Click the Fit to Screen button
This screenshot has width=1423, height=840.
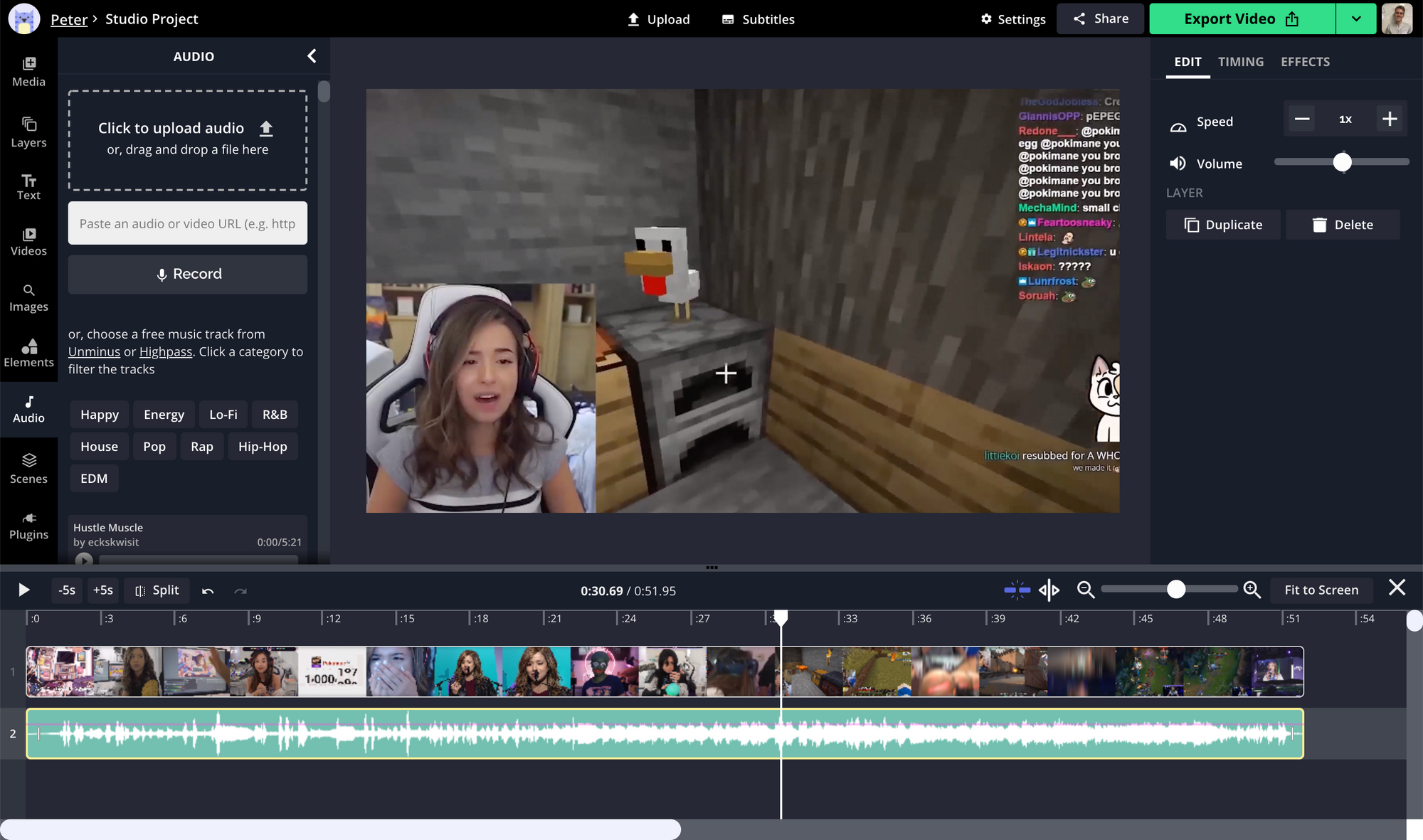pyautogui.click(x=1321, y=590)
